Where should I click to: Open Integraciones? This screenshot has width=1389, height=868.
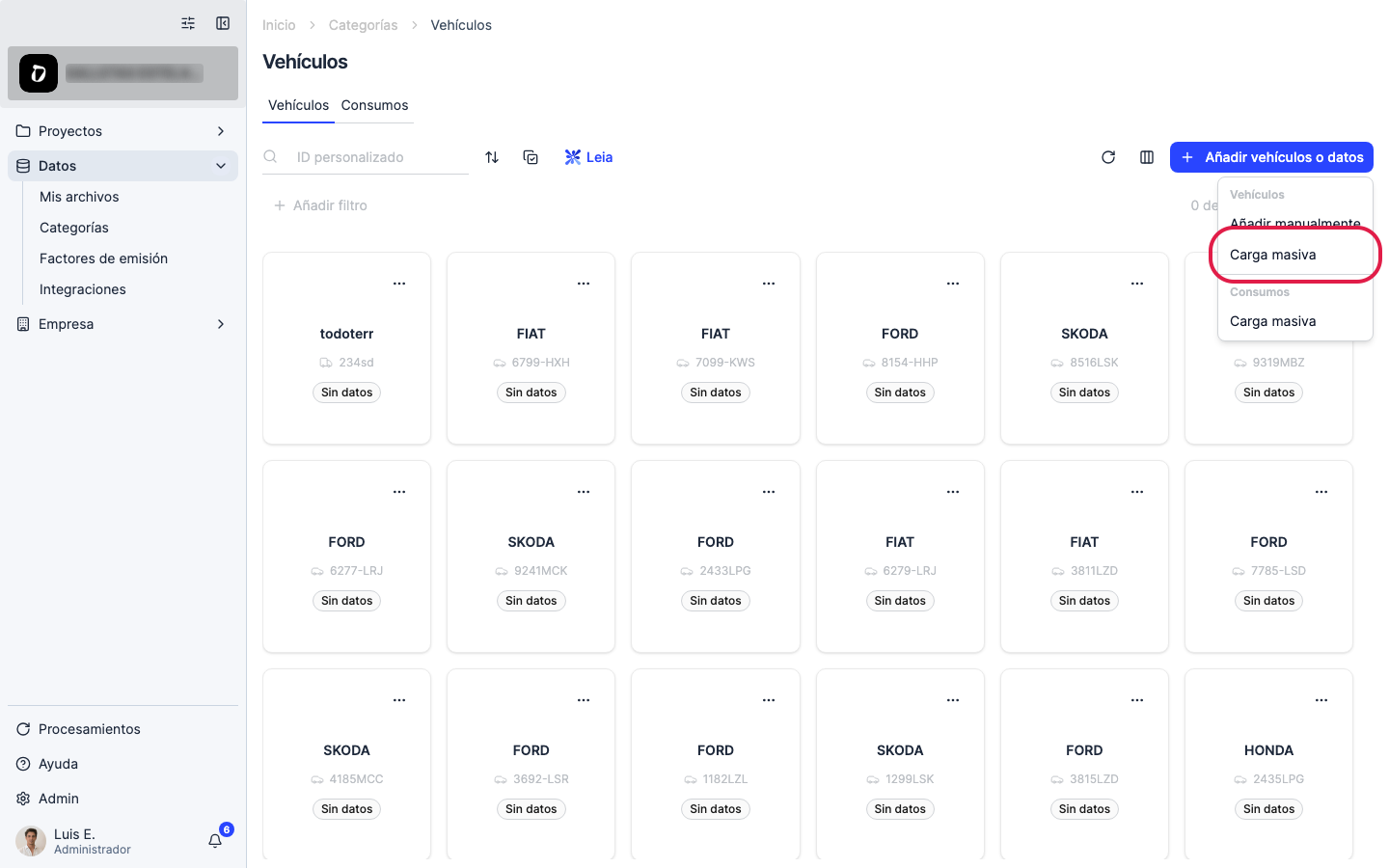coord(83,289)
